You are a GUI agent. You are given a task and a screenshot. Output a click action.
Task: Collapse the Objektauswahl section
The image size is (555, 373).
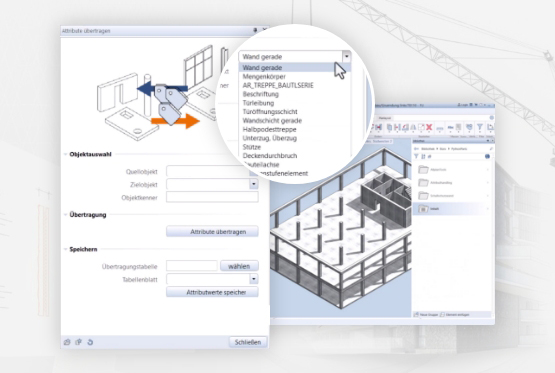pos(65,154)
